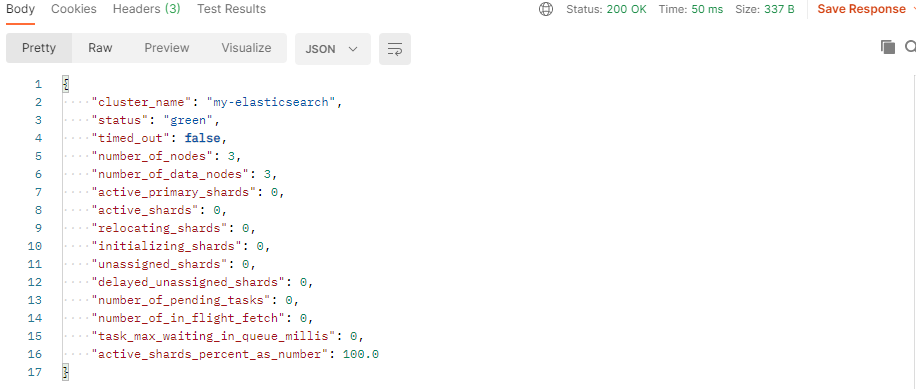Click the "number_of_data_nodes" key
Image resolution: width=916 pixels, height=389 pixels.
171,175
